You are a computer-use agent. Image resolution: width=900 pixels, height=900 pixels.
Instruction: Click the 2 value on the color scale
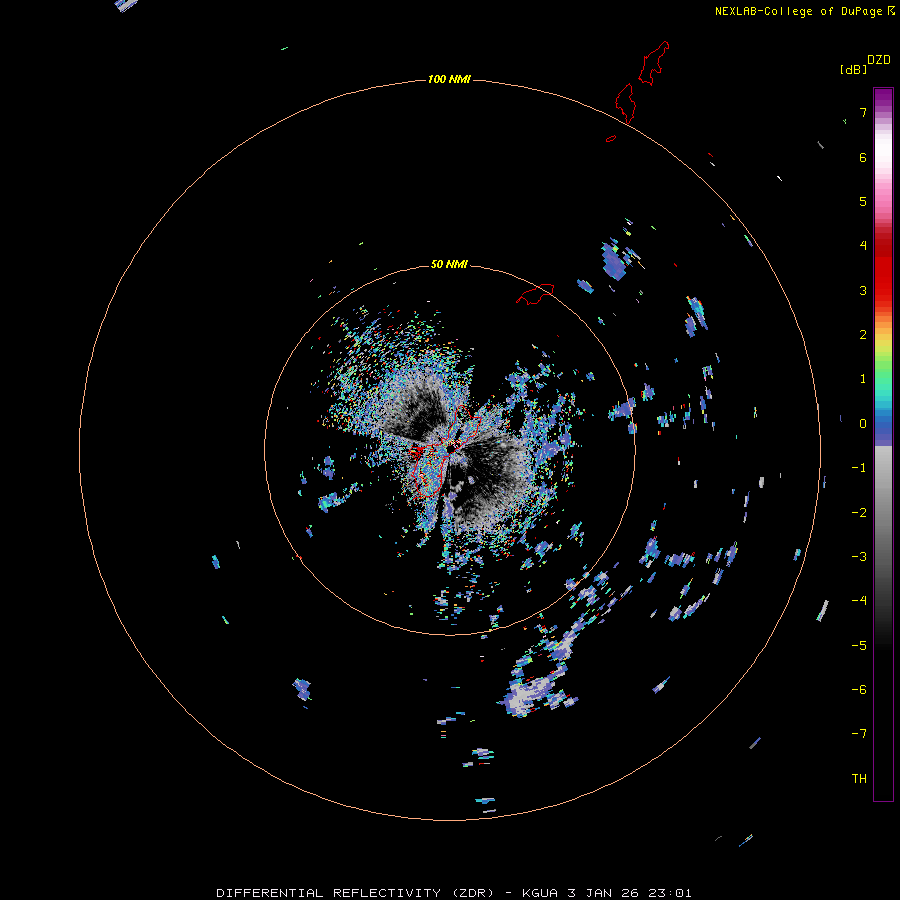click(x=863, y=335)
